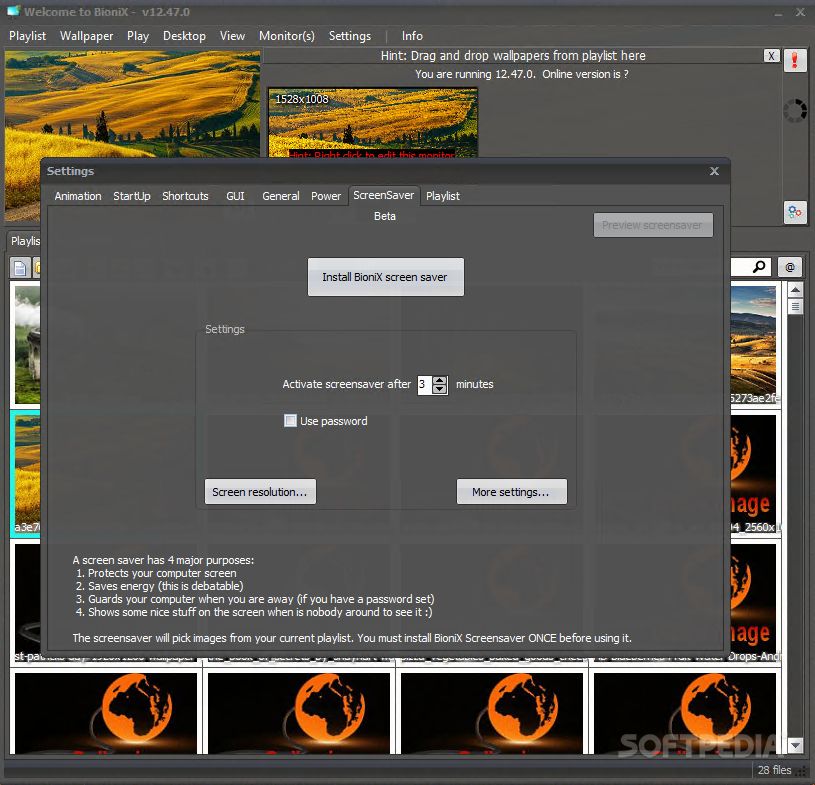This screenshot has width=815, height=785.
Task: Select the highlighted a3e7 wallpaper thumbnail
Action: pos(25,473)
